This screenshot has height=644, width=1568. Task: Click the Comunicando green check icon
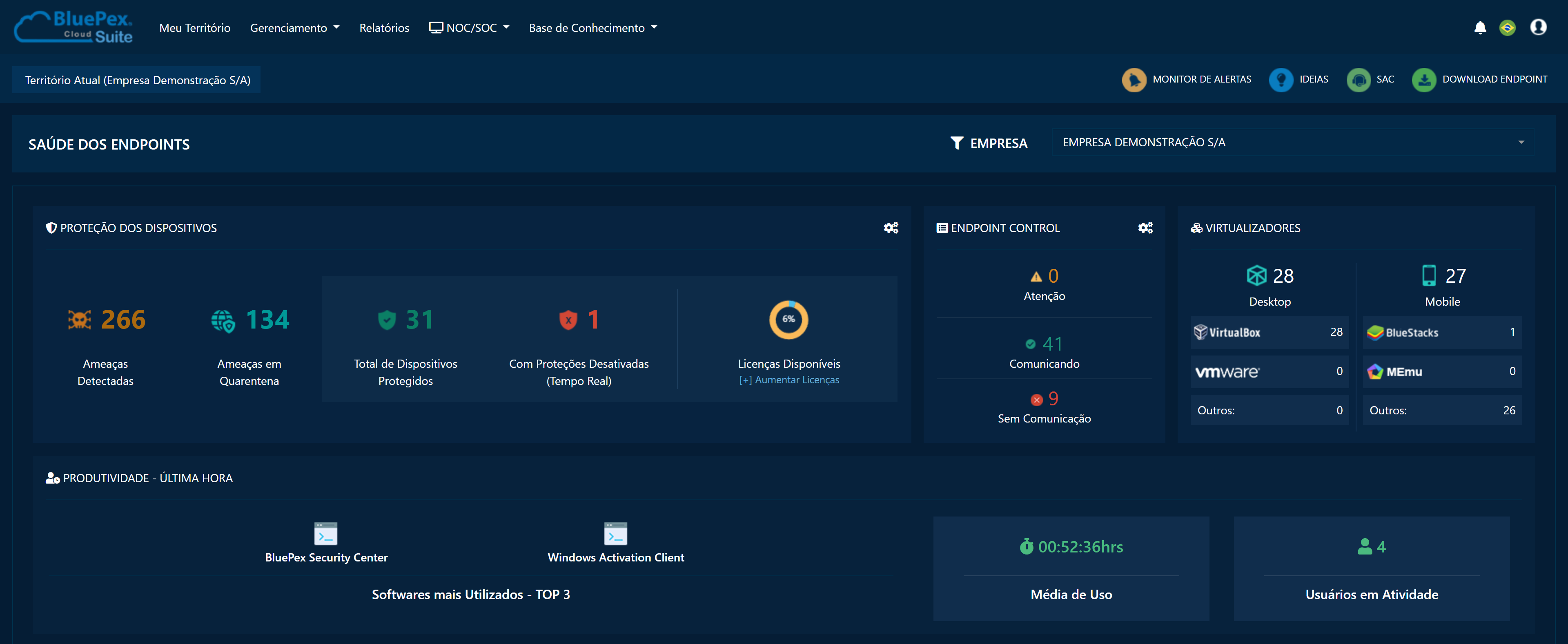click(1031, 344)
